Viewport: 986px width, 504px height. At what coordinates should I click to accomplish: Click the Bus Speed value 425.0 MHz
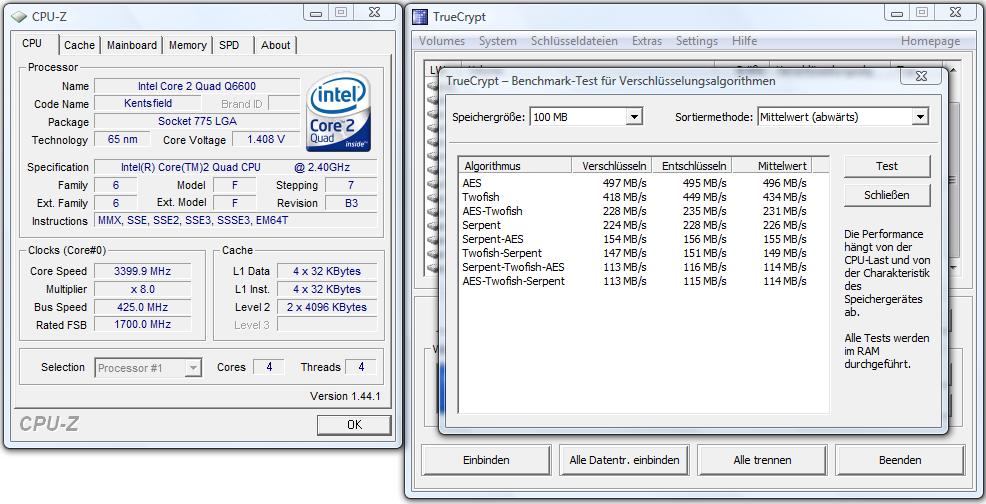tap(143, 307)
